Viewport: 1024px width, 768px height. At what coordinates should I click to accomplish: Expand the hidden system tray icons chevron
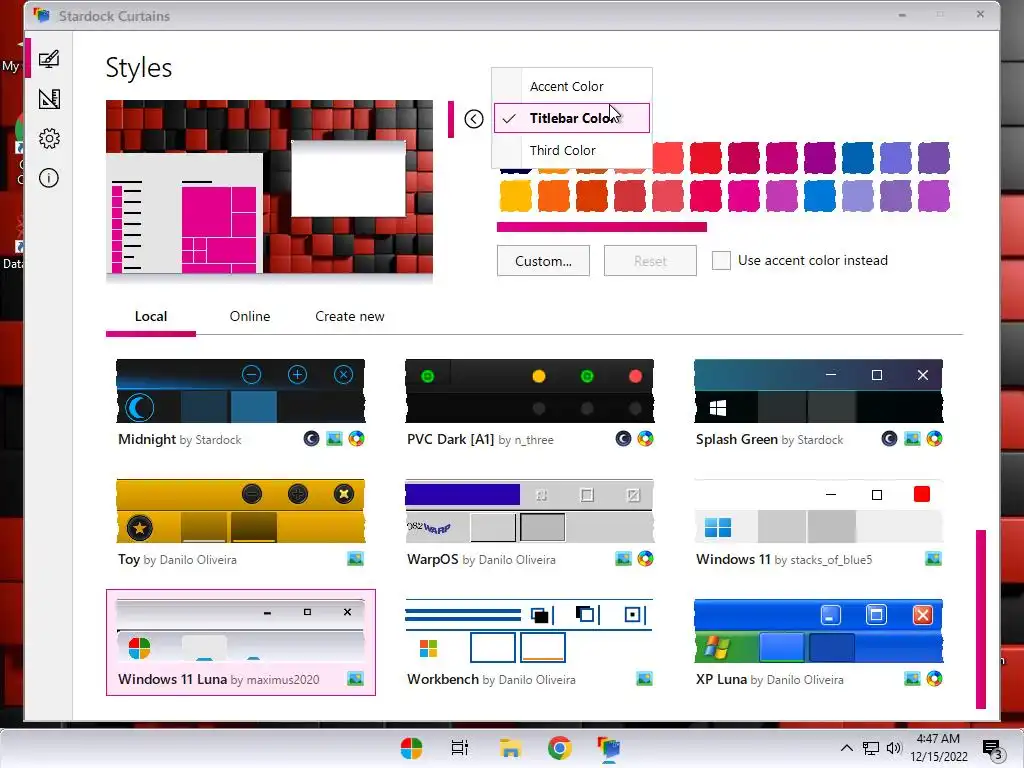846,748
